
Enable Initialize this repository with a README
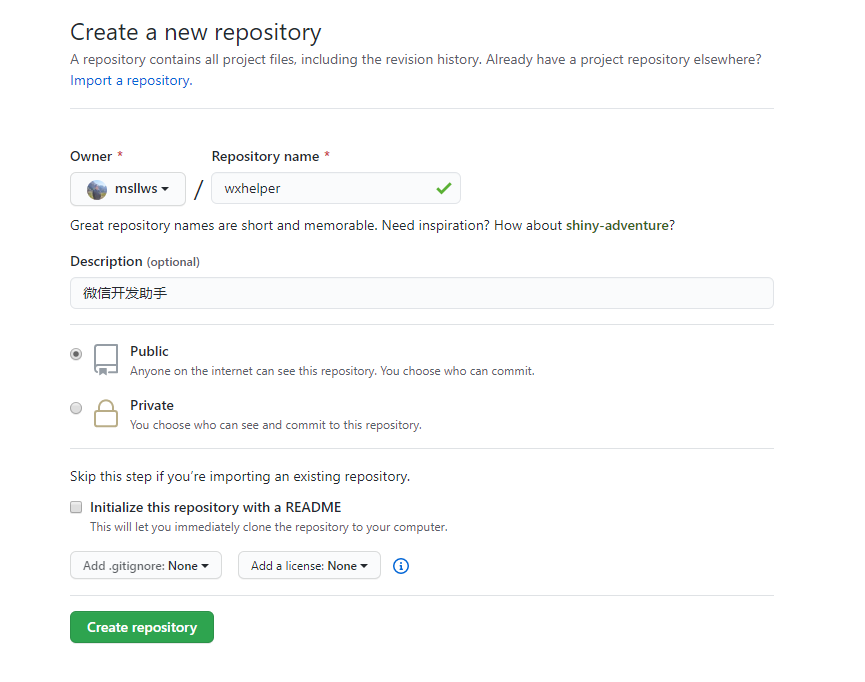[x=76, y=507]
